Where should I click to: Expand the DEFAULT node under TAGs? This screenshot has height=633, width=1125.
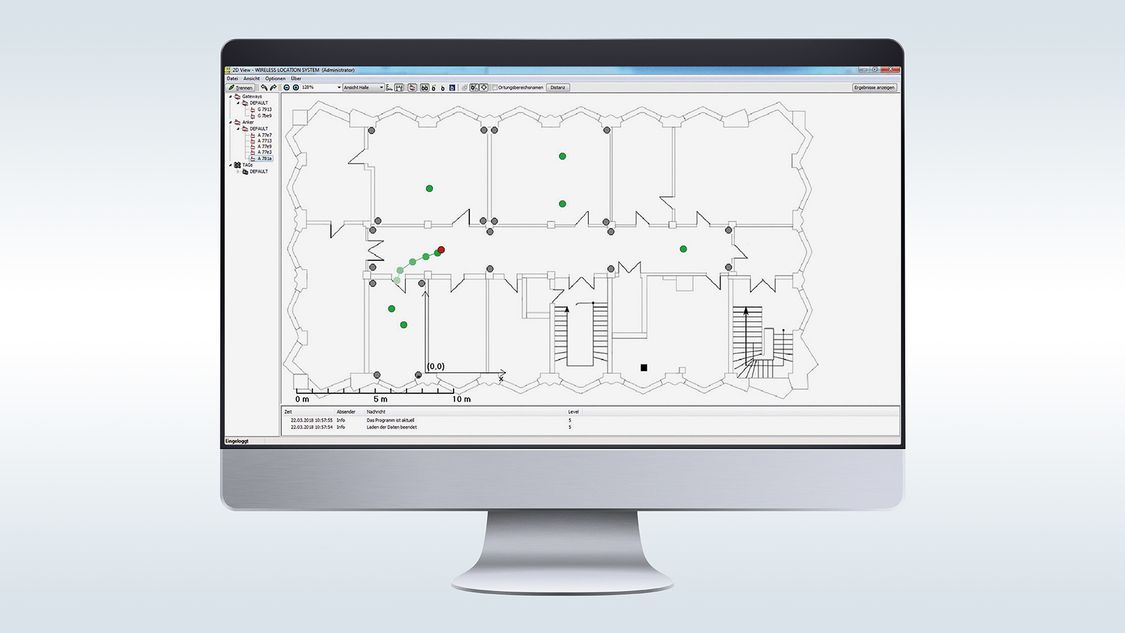237,172
